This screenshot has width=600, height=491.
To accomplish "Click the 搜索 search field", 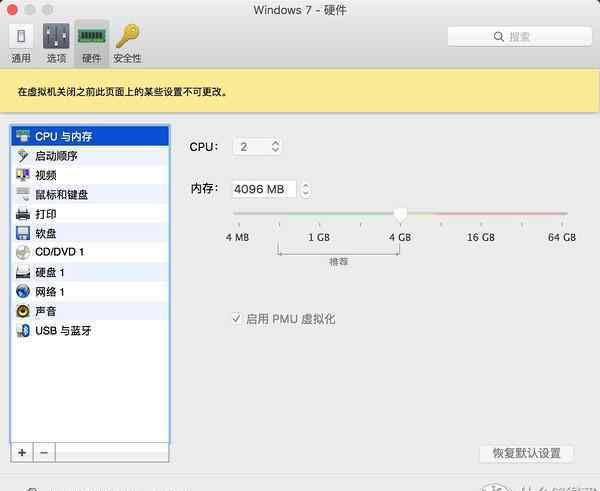I will pyautogui.click(x=519, y=36).
